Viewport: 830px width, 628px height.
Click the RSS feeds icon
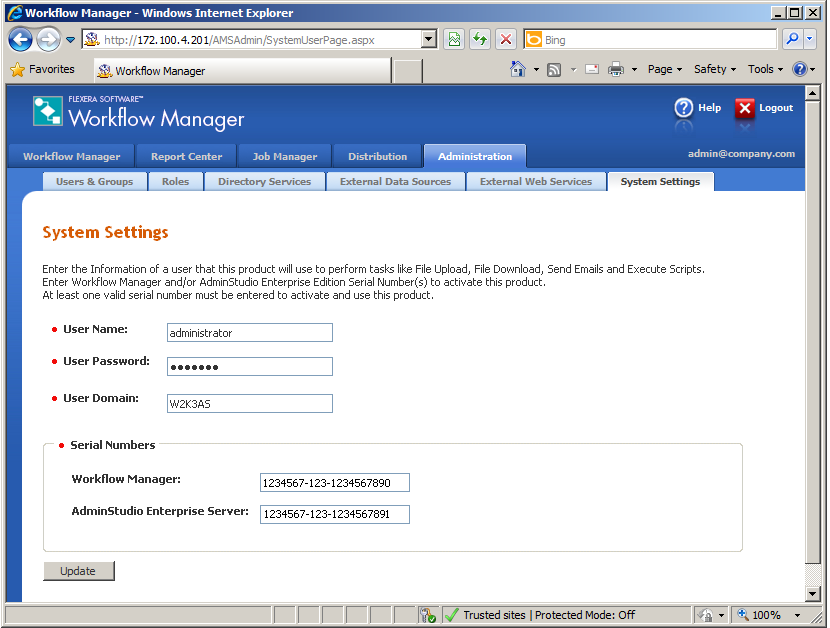click(554, 69)
